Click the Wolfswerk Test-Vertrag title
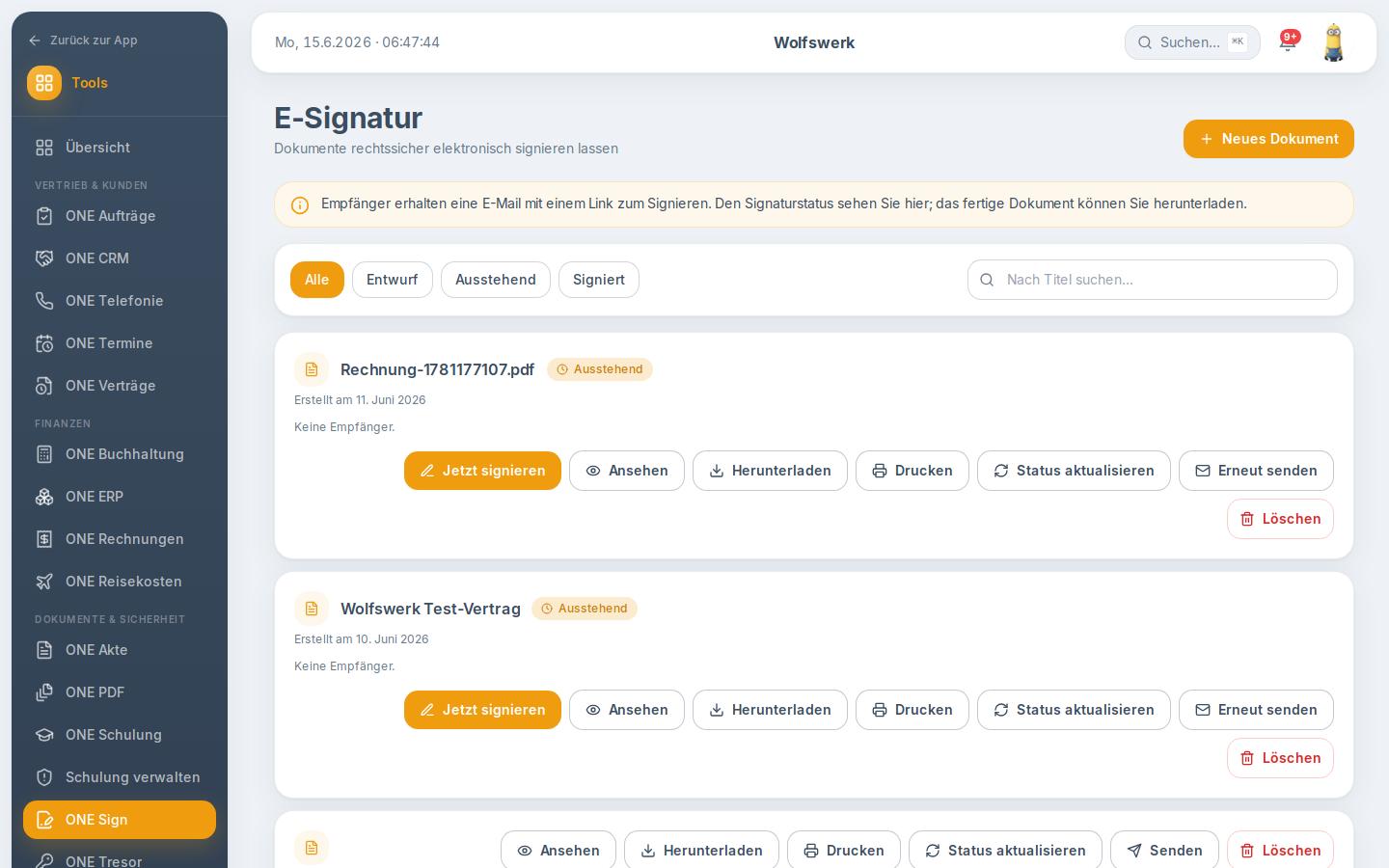The width and height of the screenshot is (1389, 868). pyautogui.click(x=430, y=609)
